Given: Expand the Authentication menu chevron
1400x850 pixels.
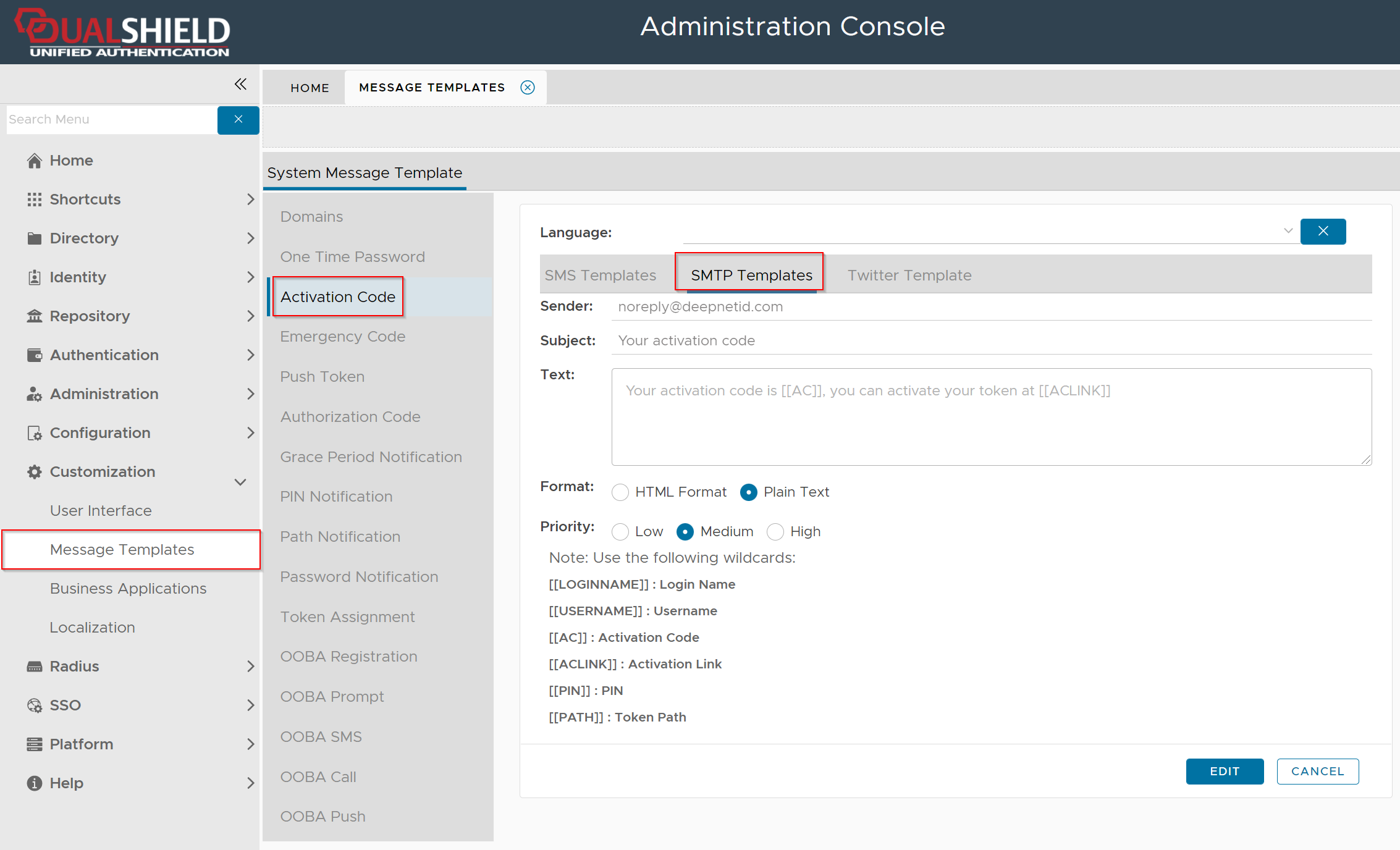Looking at the screenshot, I should click(250, 355).
